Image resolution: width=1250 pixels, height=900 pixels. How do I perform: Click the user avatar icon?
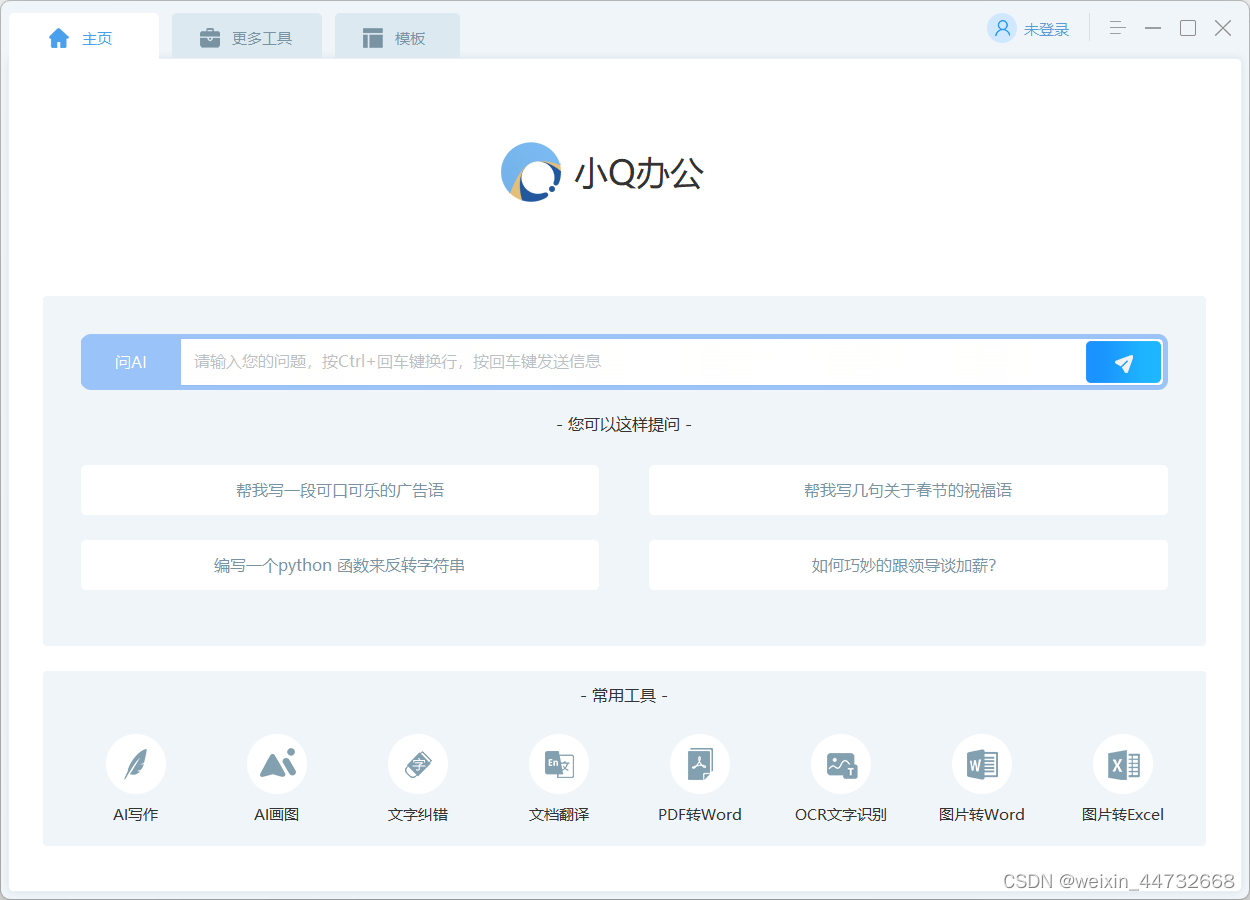1001,28
